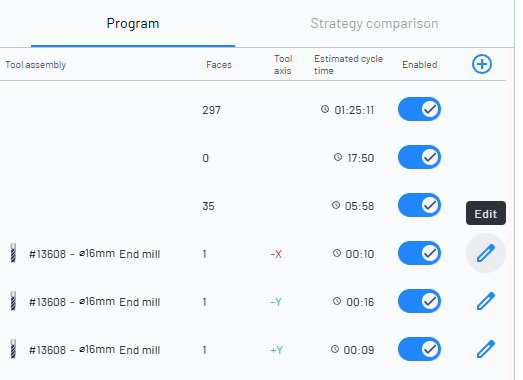The height and width of the screenshot is (380, 523).
Task: Click the blue plus add operation icon
Action: tap(482, 64)
